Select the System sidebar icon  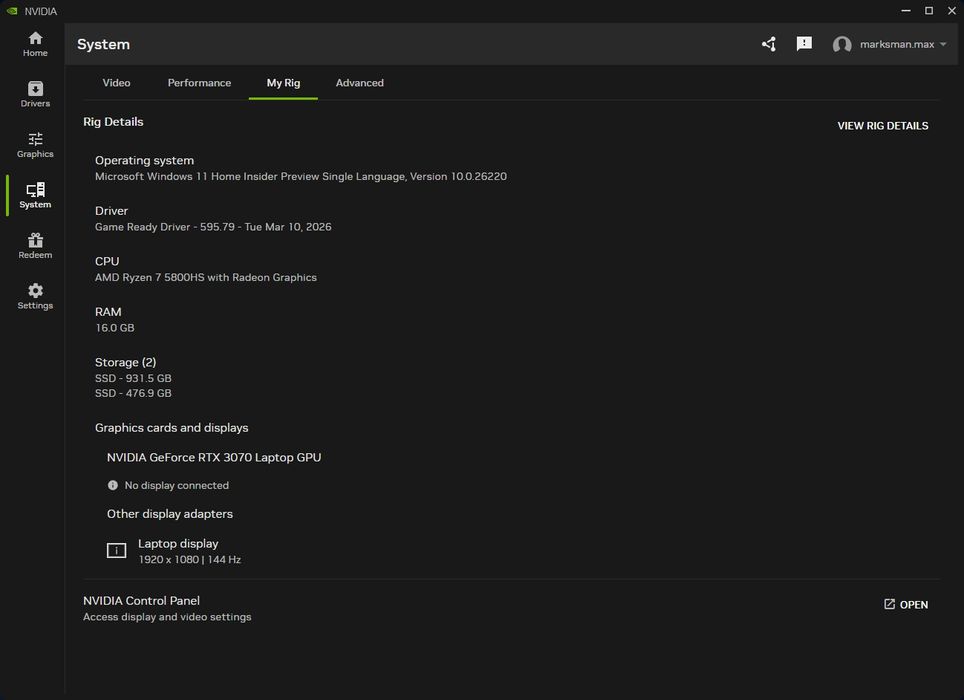pyautogui.click(x=35, y=195)
